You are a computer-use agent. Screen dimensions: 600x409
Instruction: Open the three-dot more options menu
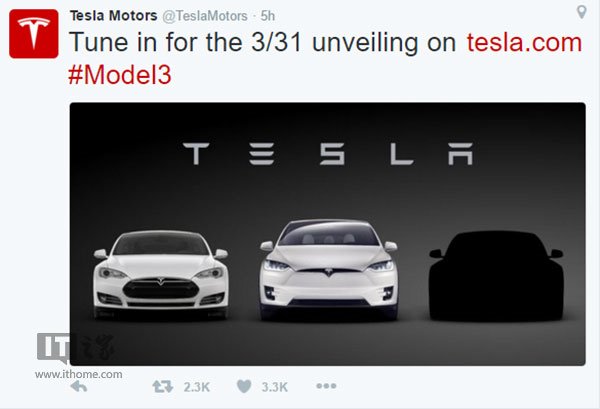(326, 386)
